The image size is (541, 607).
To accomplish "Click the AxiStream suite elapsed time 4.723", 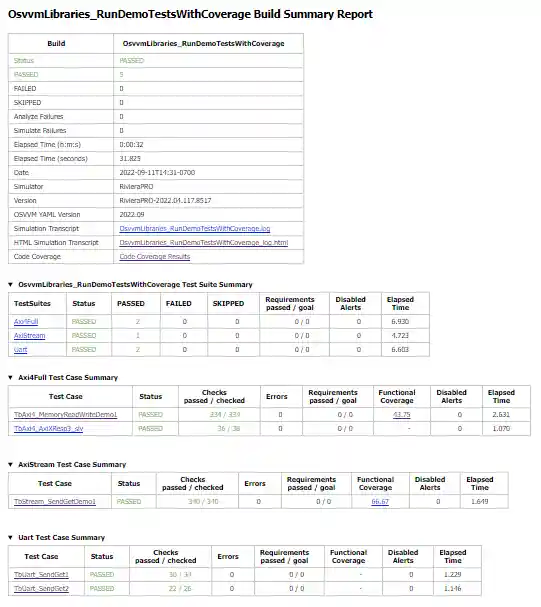I will [400, 335].
